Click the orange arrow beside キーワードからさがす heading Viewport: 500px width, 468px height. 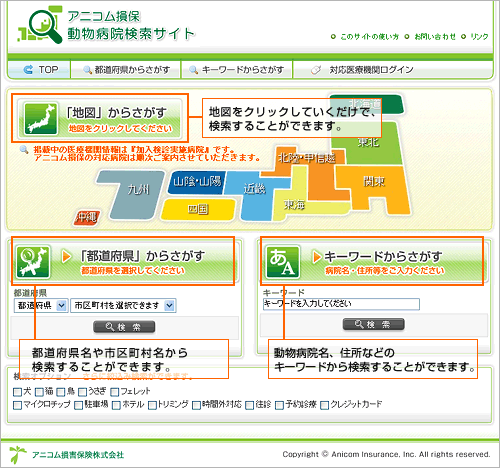317,257
